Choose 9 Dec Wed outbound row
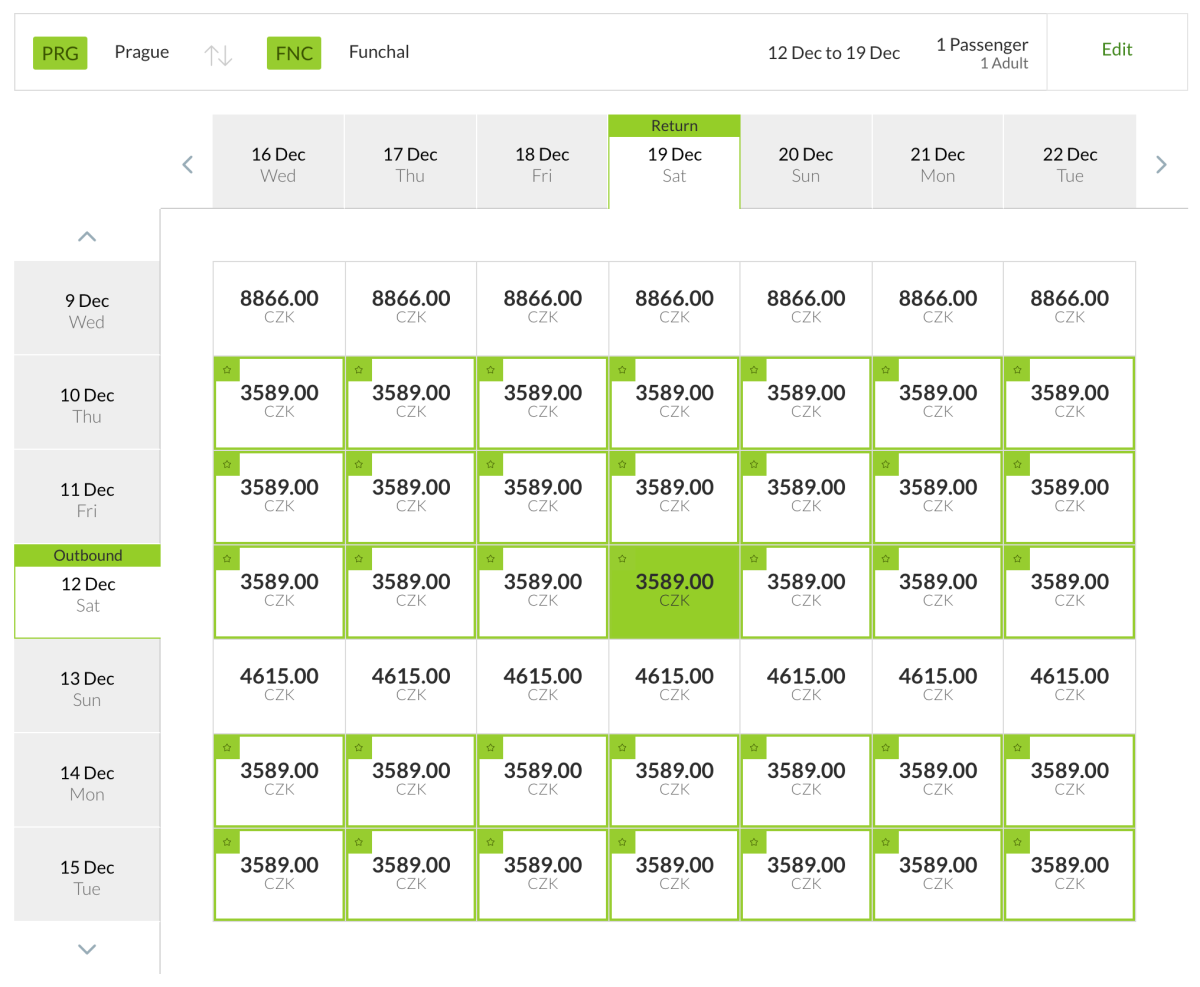The image size is (1200, 987). [x=87, y=310]
